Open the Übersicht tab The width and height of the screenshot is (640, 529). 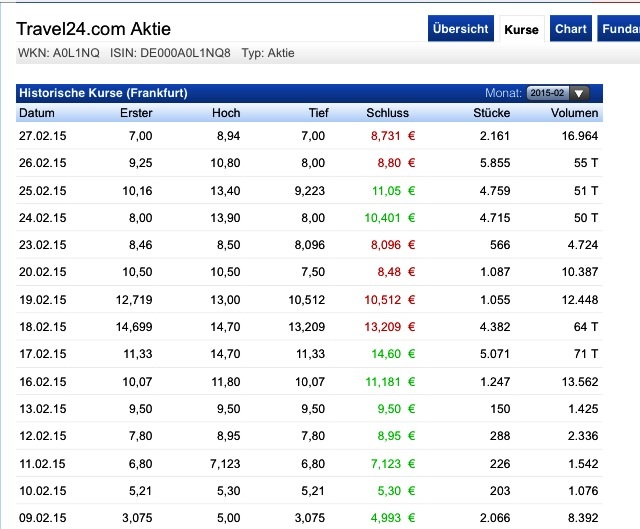click(x=461, y=29)
